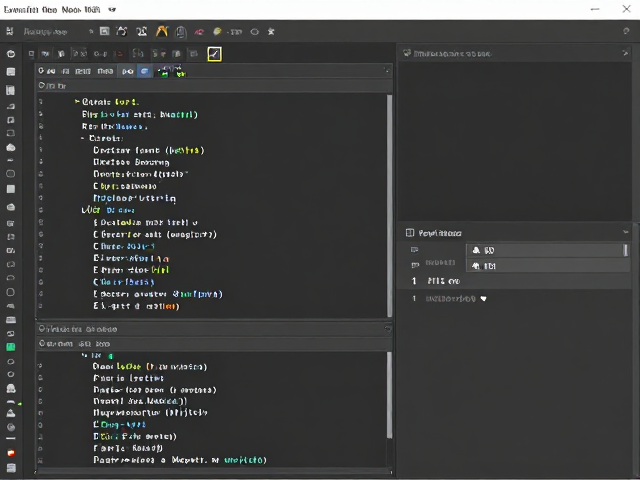Select the first tab label in the editor tab row
The height and width of the screenshot is (480, 640).
click(x=47, y=71)
